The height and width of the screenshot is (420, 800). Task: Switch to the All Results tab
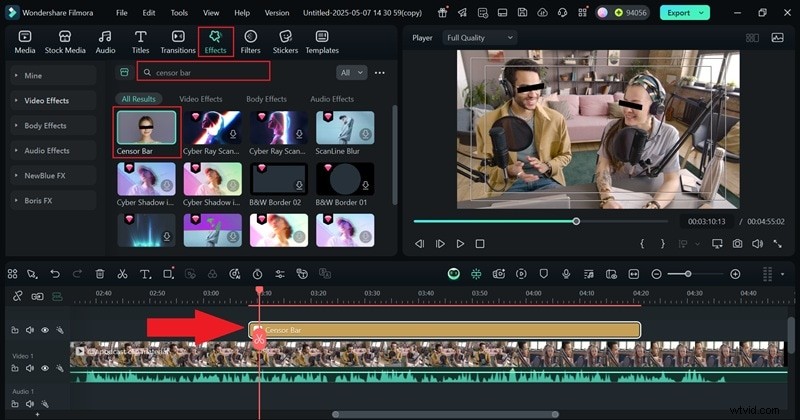point(138,99)
